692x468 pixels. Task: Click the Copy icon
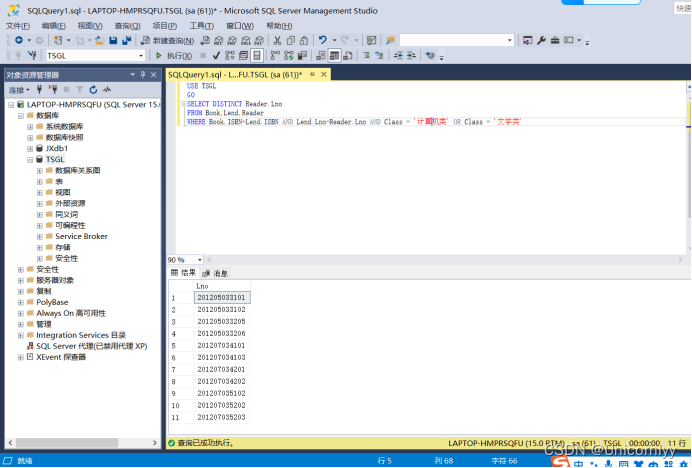[x=291, y=41]
